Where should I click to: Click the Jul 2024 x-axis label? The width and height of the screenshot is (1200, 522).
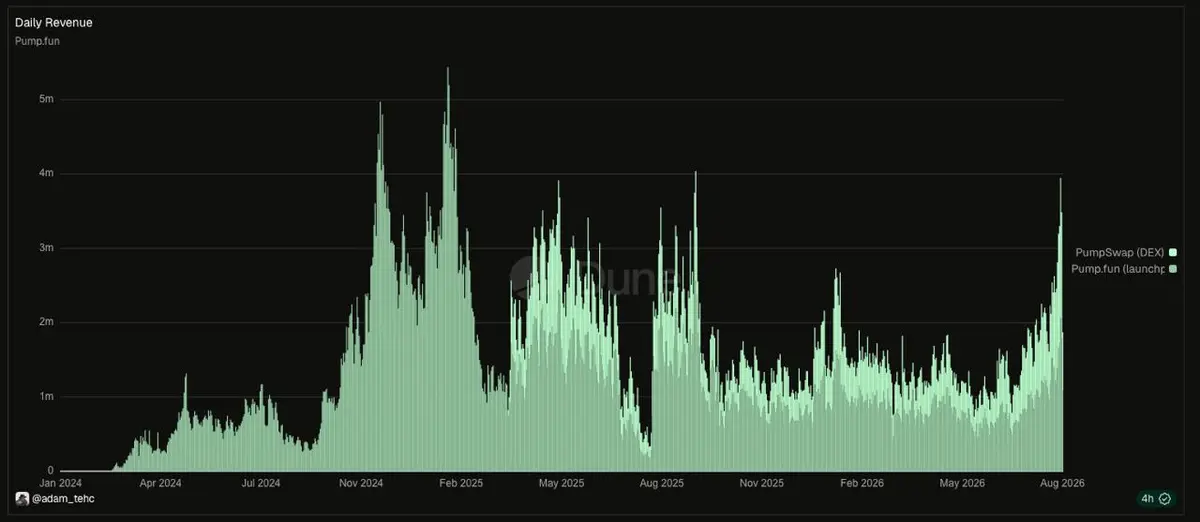[261, 483]
